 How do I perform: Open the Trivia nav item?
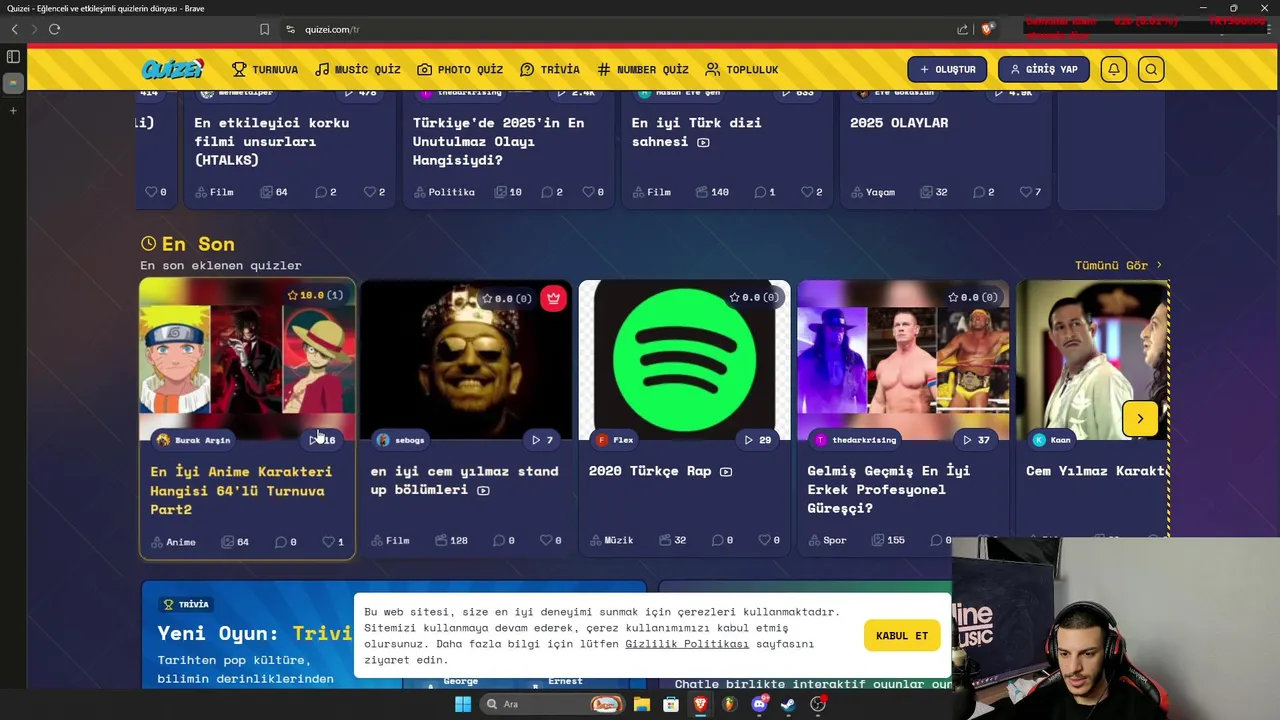coord(550,70)
